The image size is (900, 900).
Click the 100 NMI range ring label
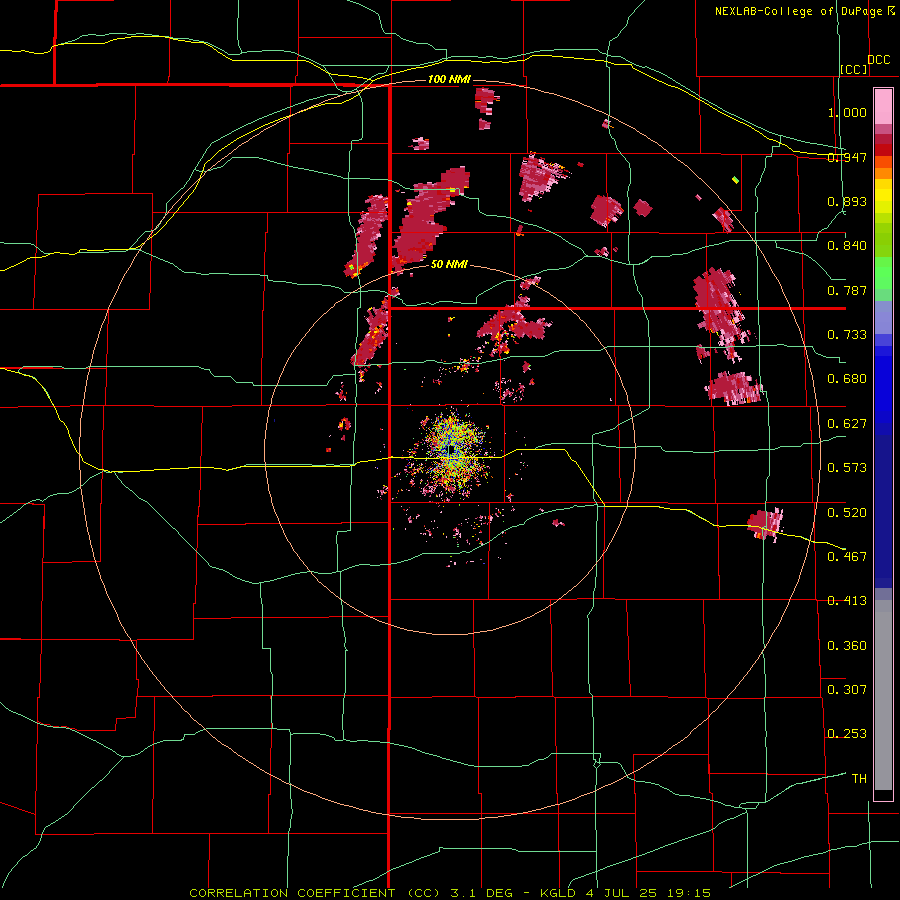[449, 79]
